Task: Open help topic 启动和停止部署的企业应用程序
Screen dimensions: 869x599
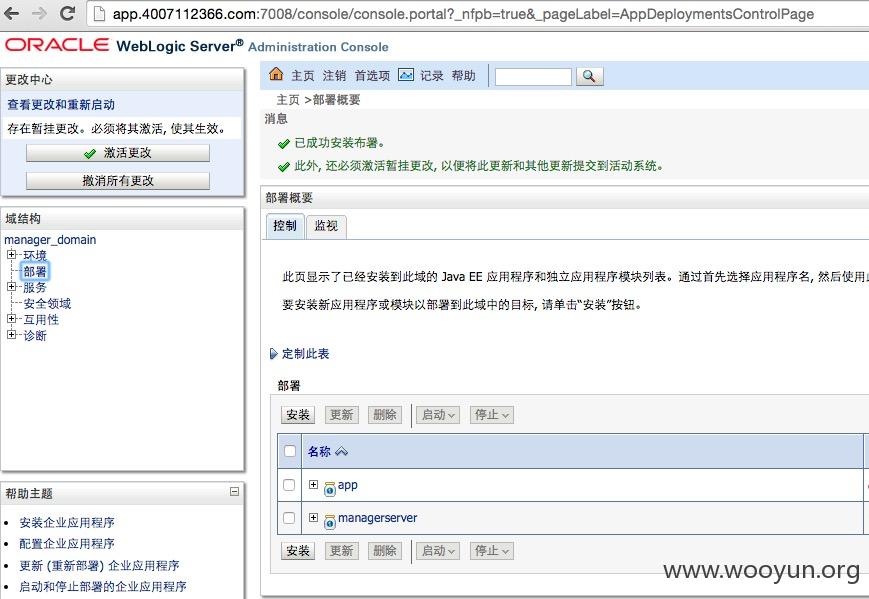Action: coord(103,586)
